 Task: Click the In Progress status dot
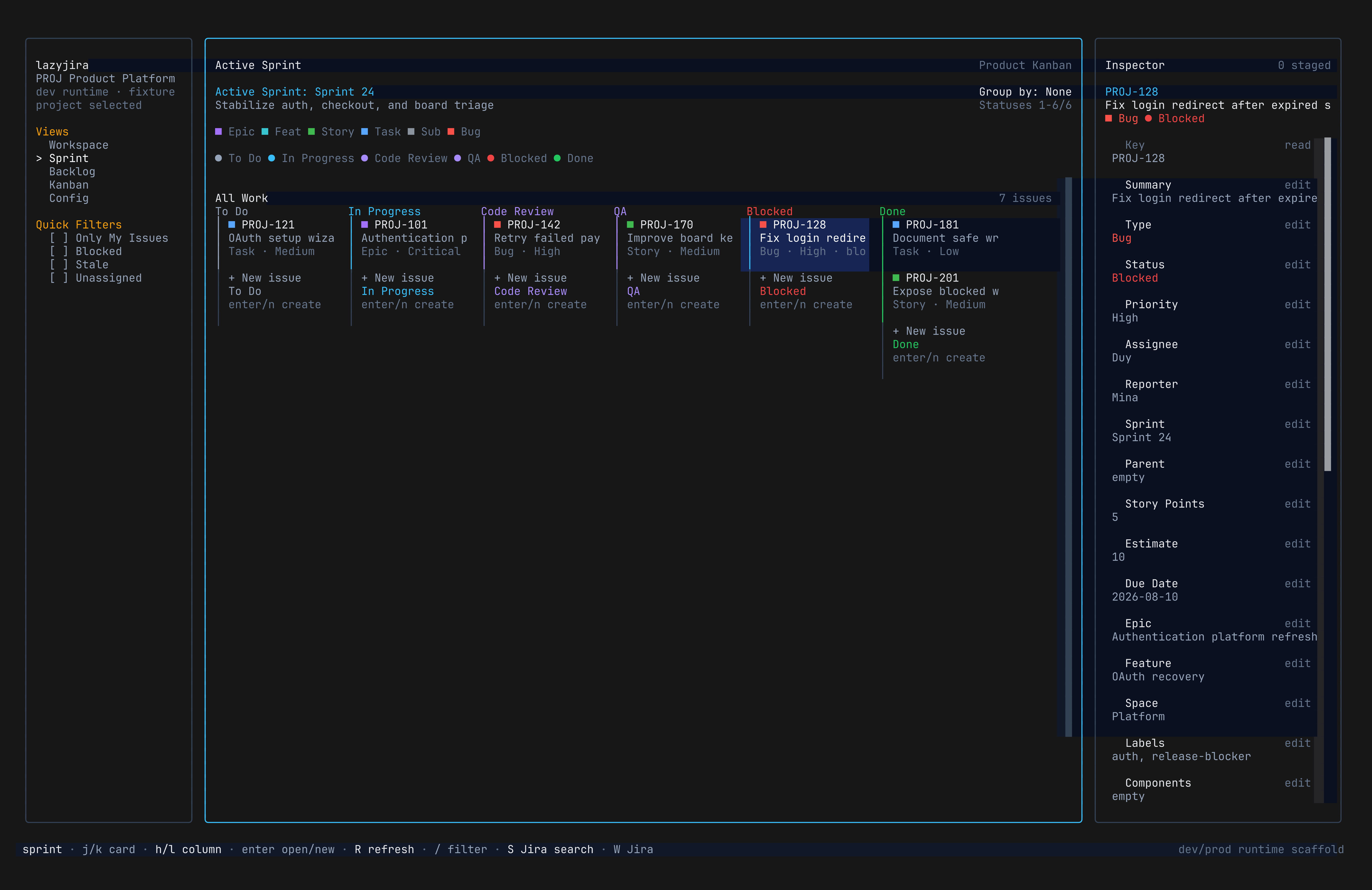point(271,158)
